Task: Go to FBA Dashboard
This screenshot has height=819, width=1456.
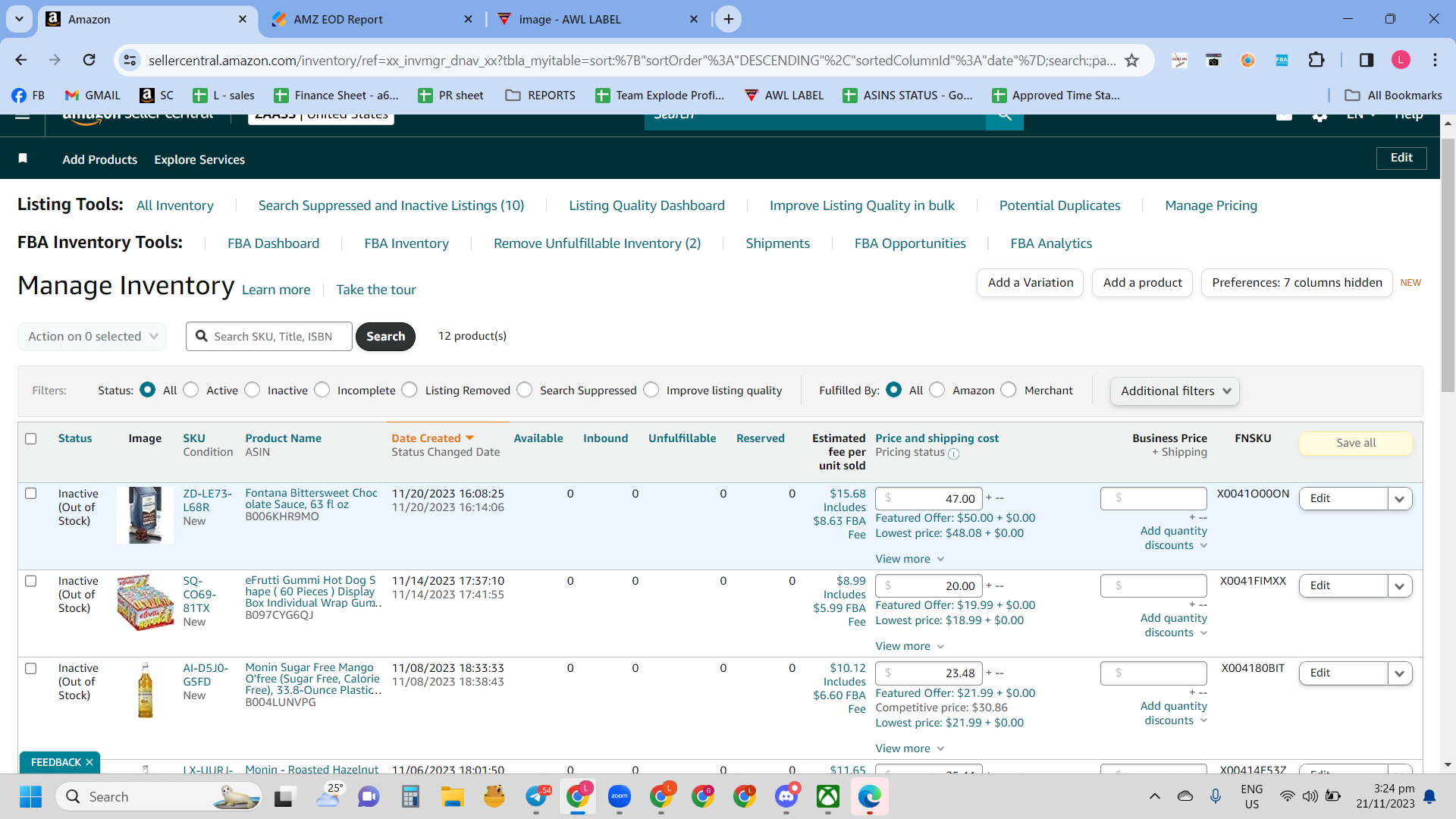Action: 273,243
